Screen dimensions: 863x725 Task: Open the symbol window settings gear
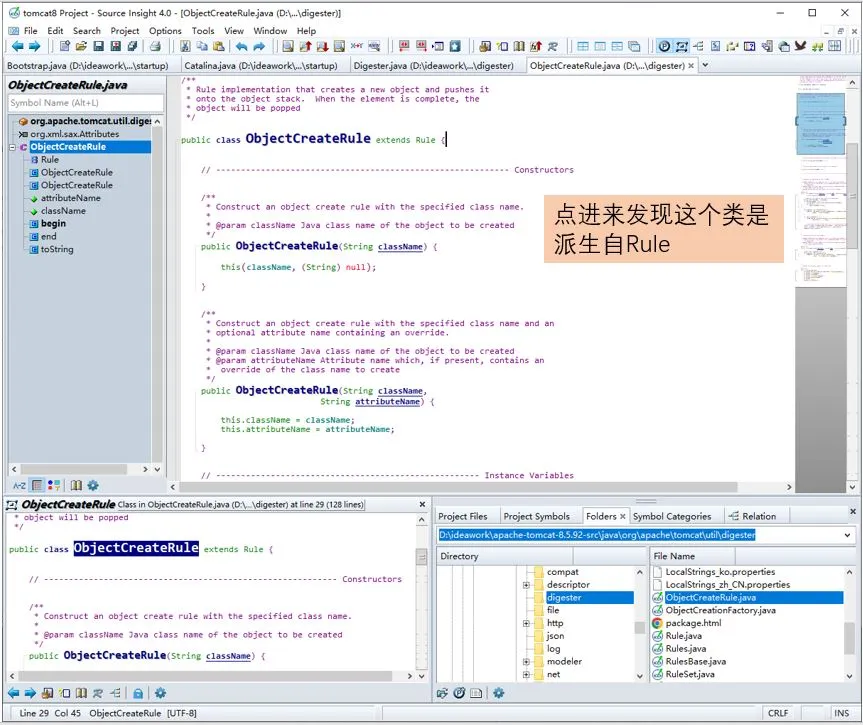[93, 486]
